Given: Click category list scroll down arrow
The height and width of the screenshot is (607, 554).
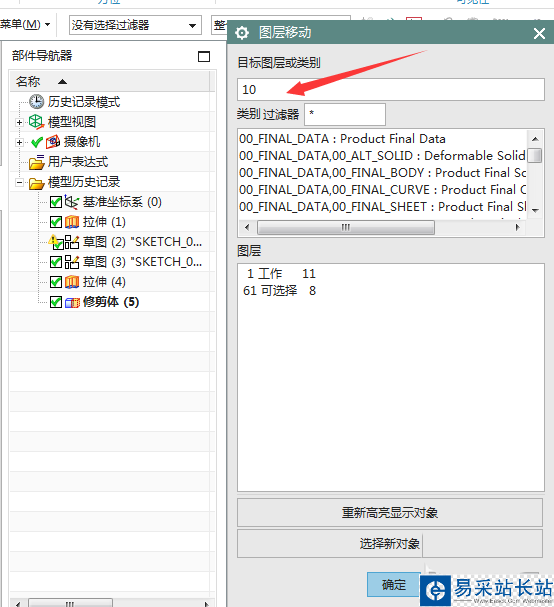Looking at the screenshot, I should coord(535,211).
